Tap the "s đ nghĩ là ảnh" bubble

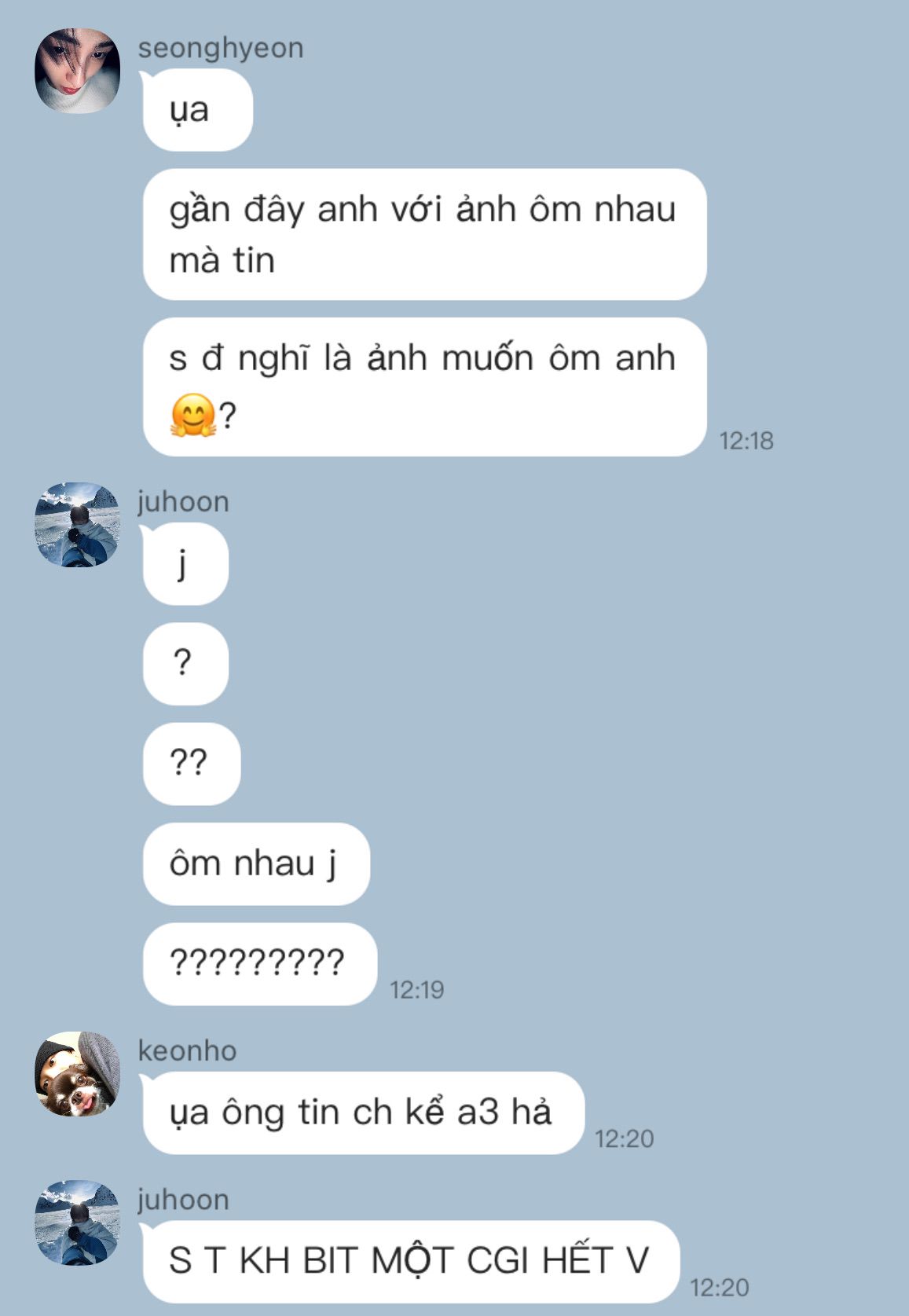424,387
